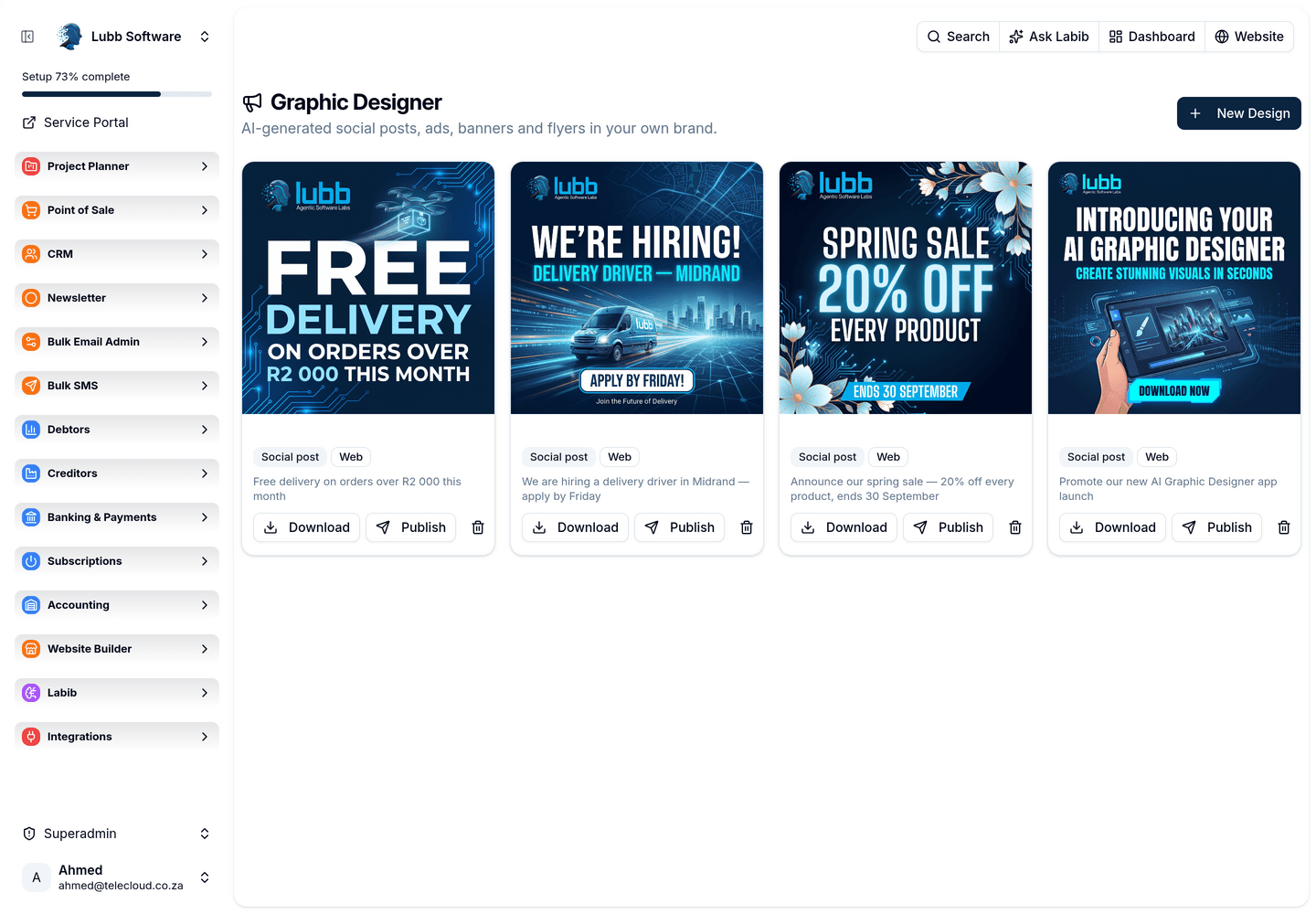Publish the We're Hiring design
Image resolution: width=1316 pixels, height=914 pixels.
679,527
